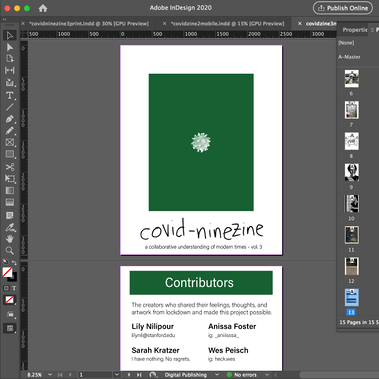This screenshot has height=379, width=379.
Task: Select page 13 thumbnail
Action: click(x=352, y=297)
